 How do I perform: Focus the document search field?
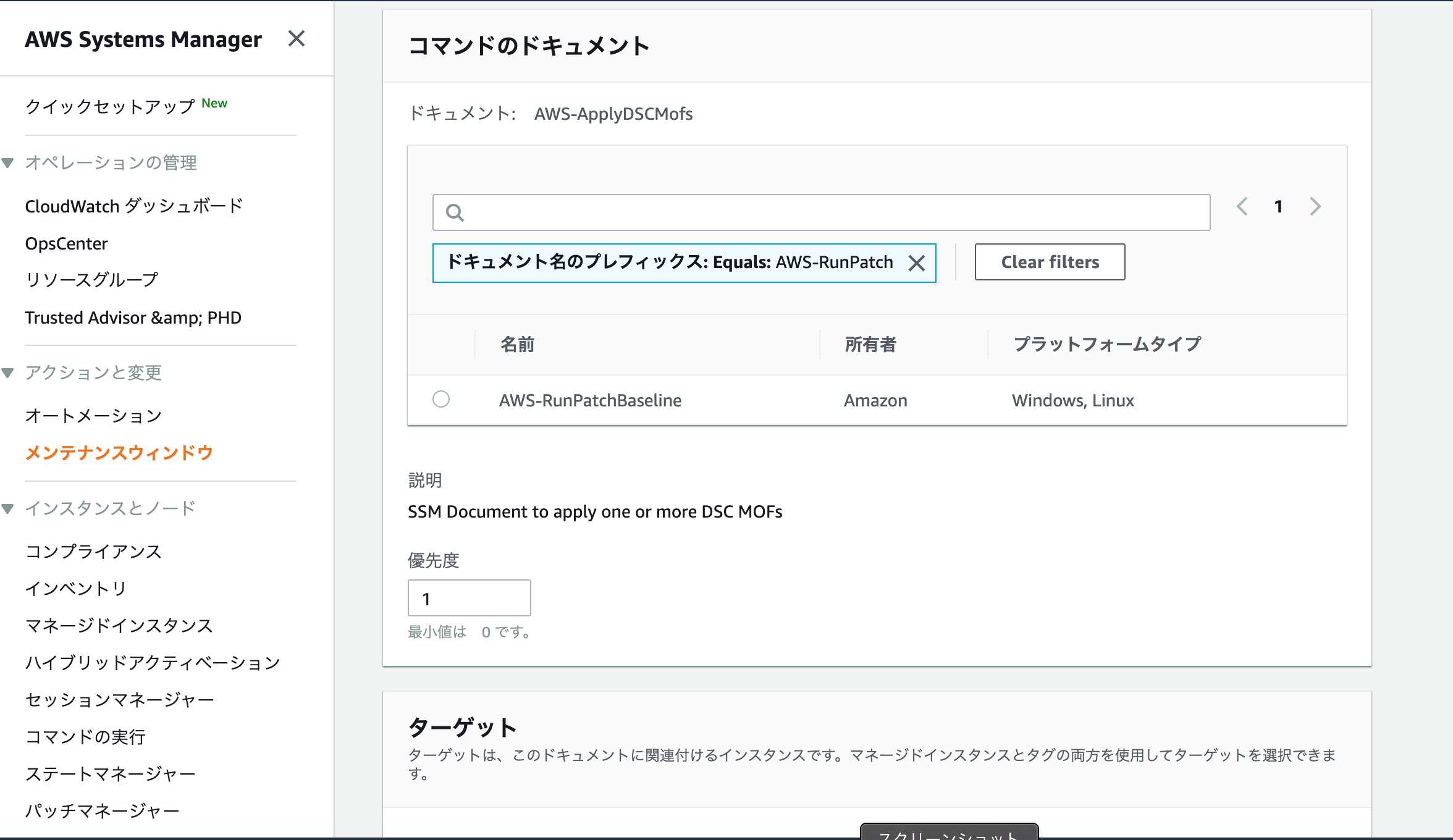pos(821,212)
